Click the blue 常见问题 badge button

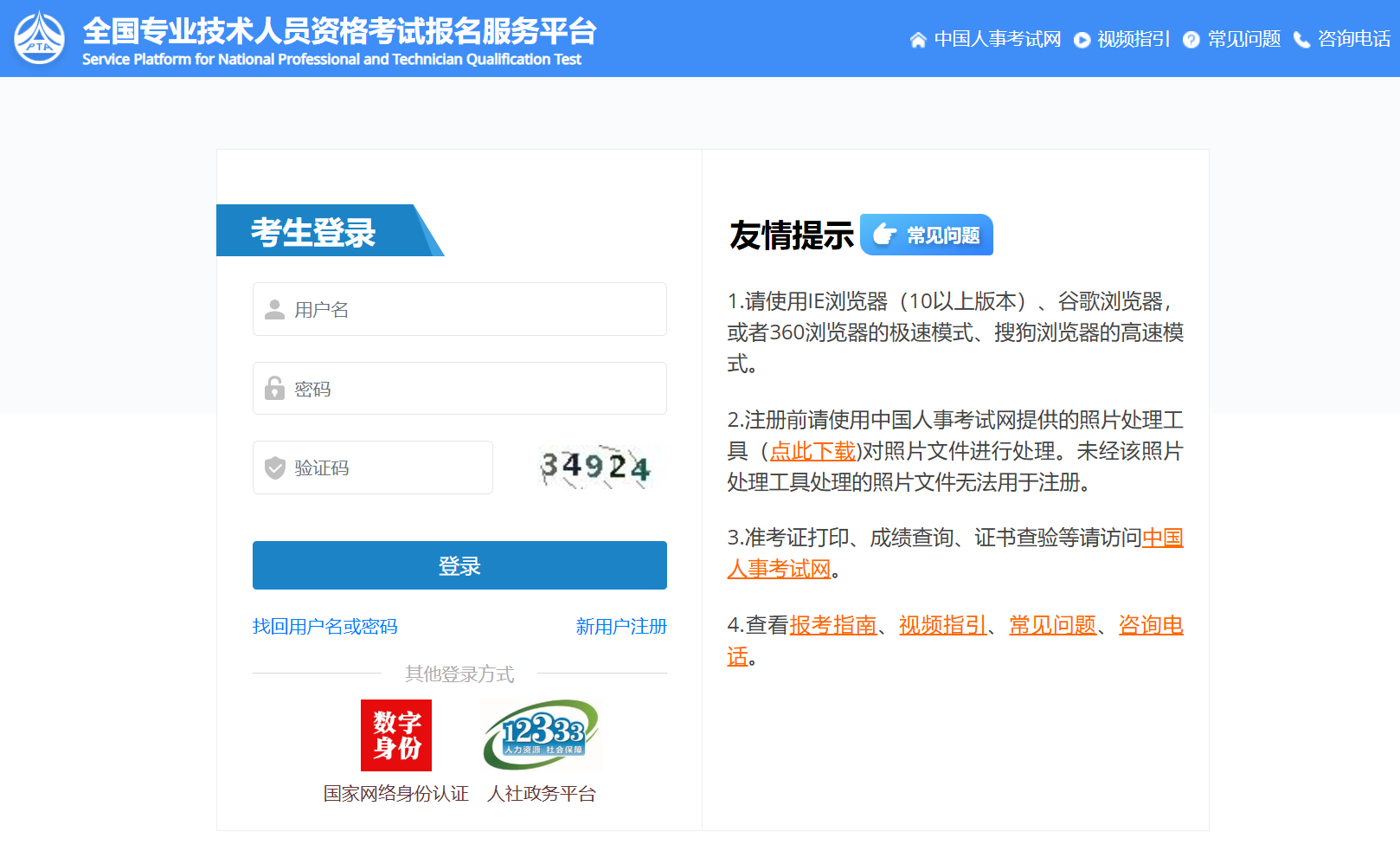(x=927, y=235)
